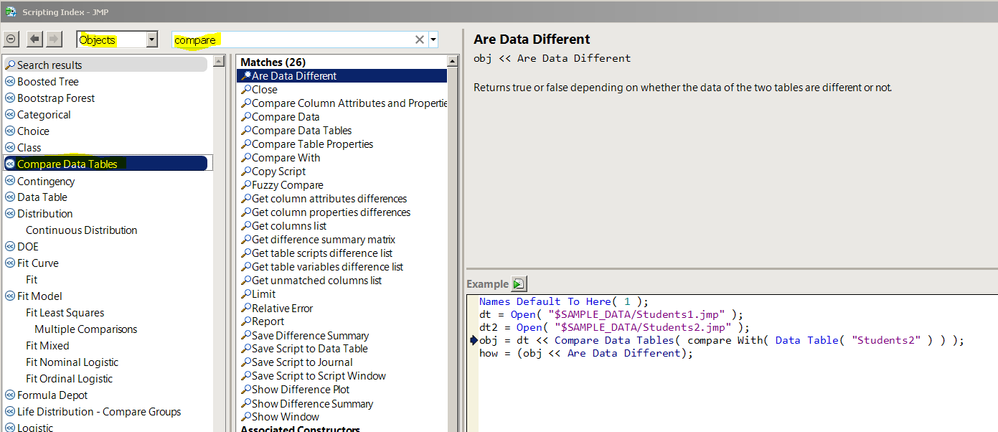The height and width of the screenshot is (432, 998).
Task: Select Choice object
Action: coord(33,131)
